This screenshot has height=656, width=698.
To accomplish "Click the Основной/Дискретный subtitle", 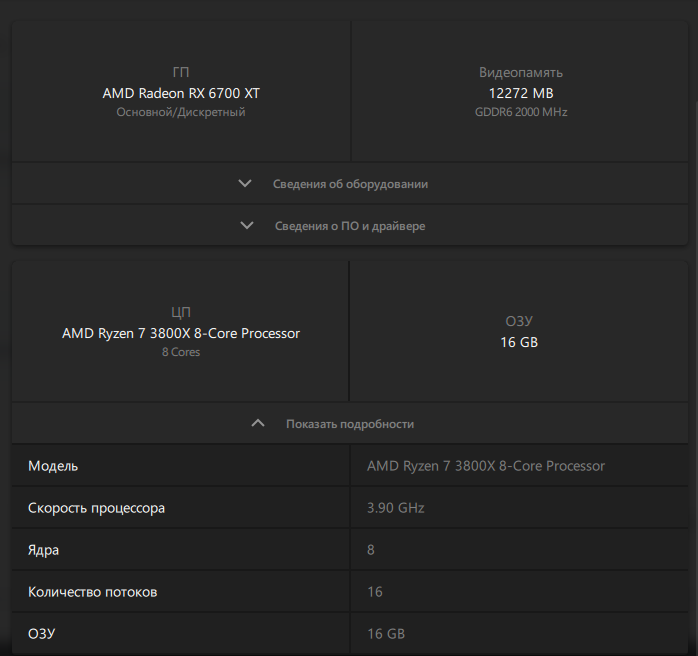I will (x=181, y=112).
